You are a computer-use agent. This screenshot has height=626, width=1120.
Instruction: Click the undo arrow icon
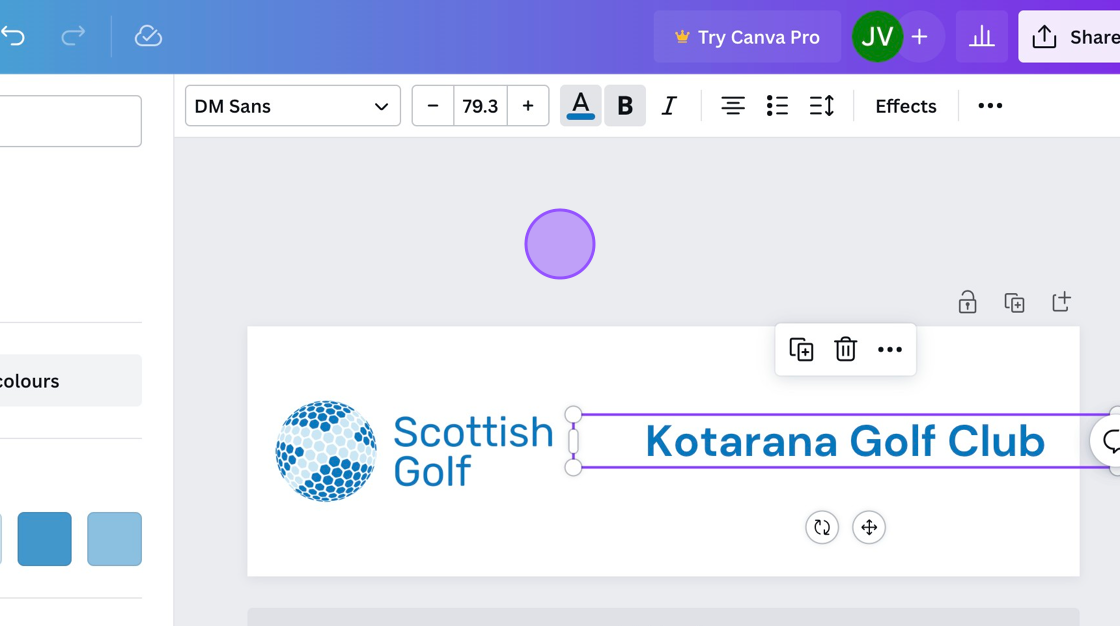click(14, 37)
